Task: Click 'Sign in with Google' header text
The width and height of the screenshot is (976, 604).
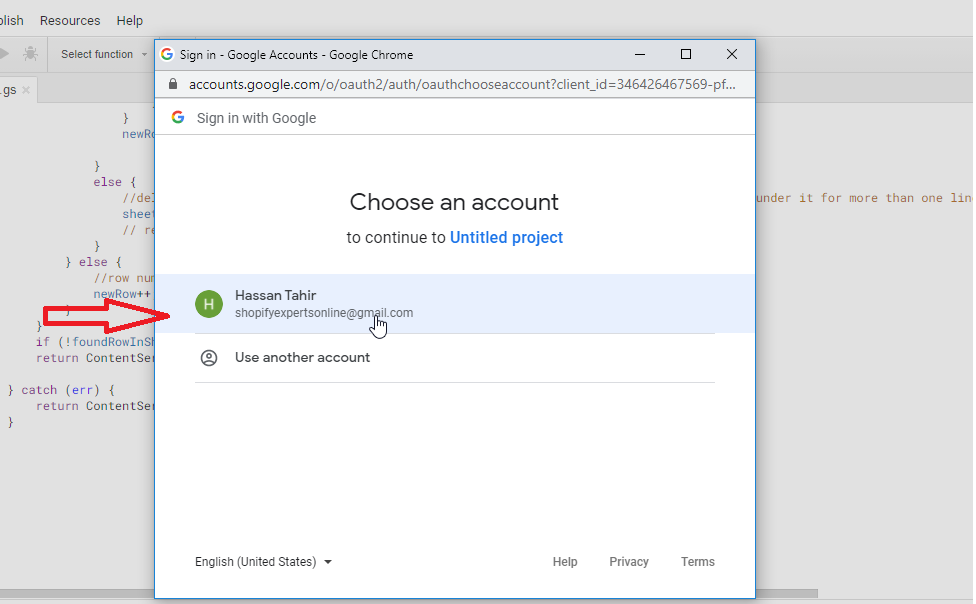Action: coord(256,118)
